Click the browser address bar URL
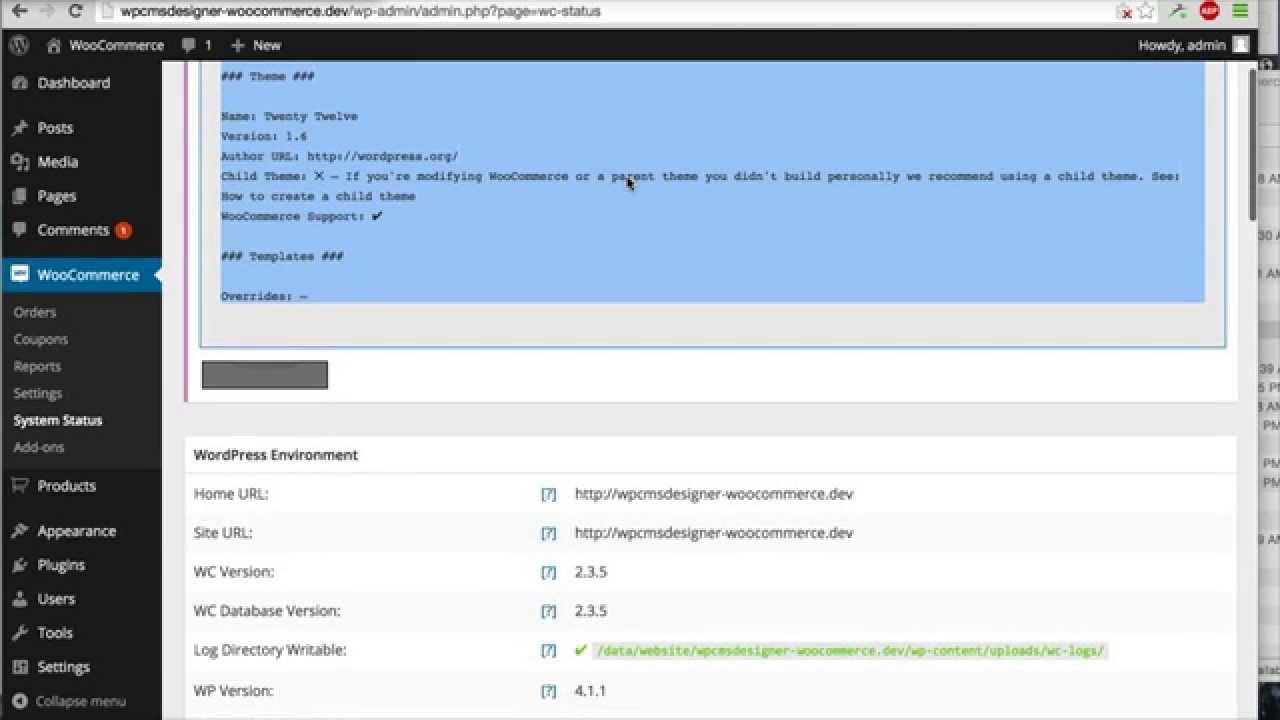This screenshot has height=720, width=1280. coord(360,11)
